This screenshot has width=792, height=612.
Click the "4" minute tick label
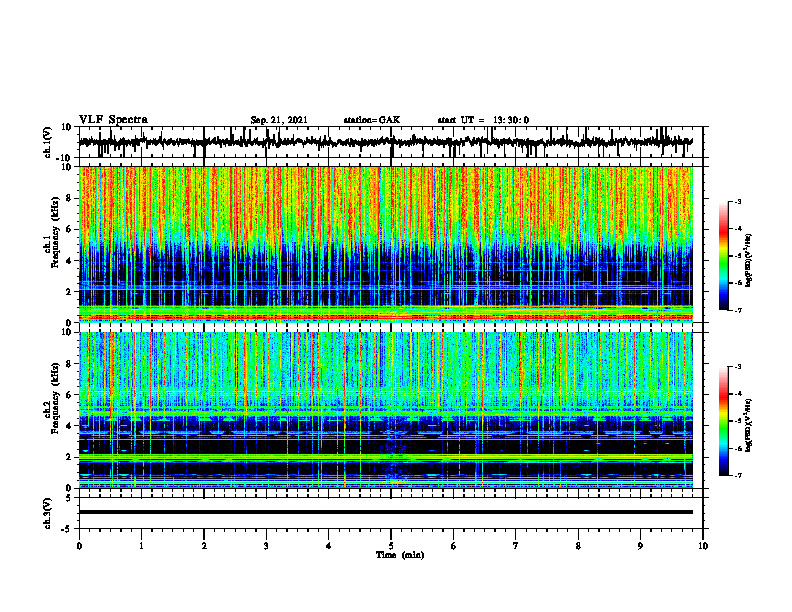(329, 546)
